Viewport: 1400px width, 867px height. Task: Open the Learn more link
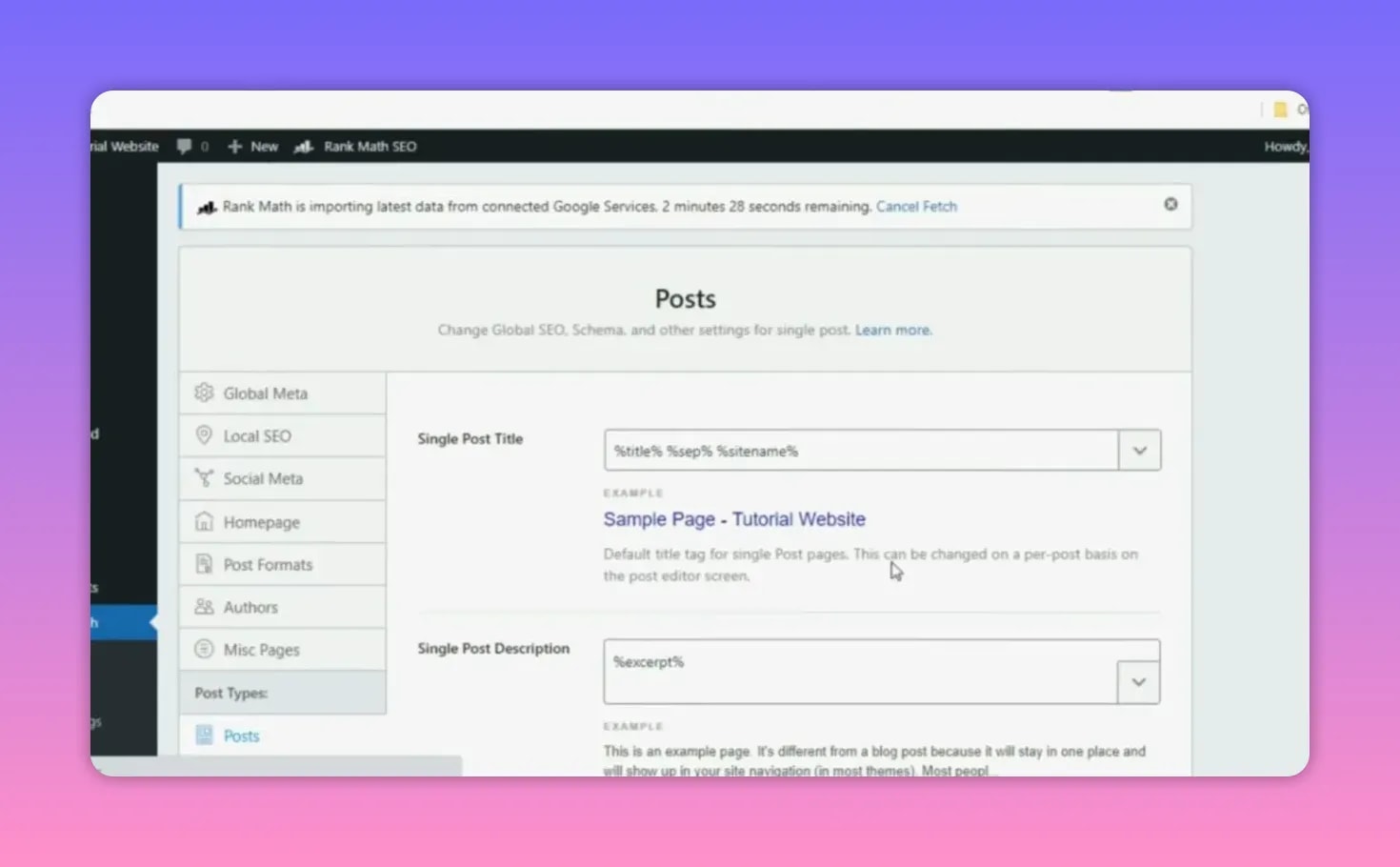pos(891,329)
